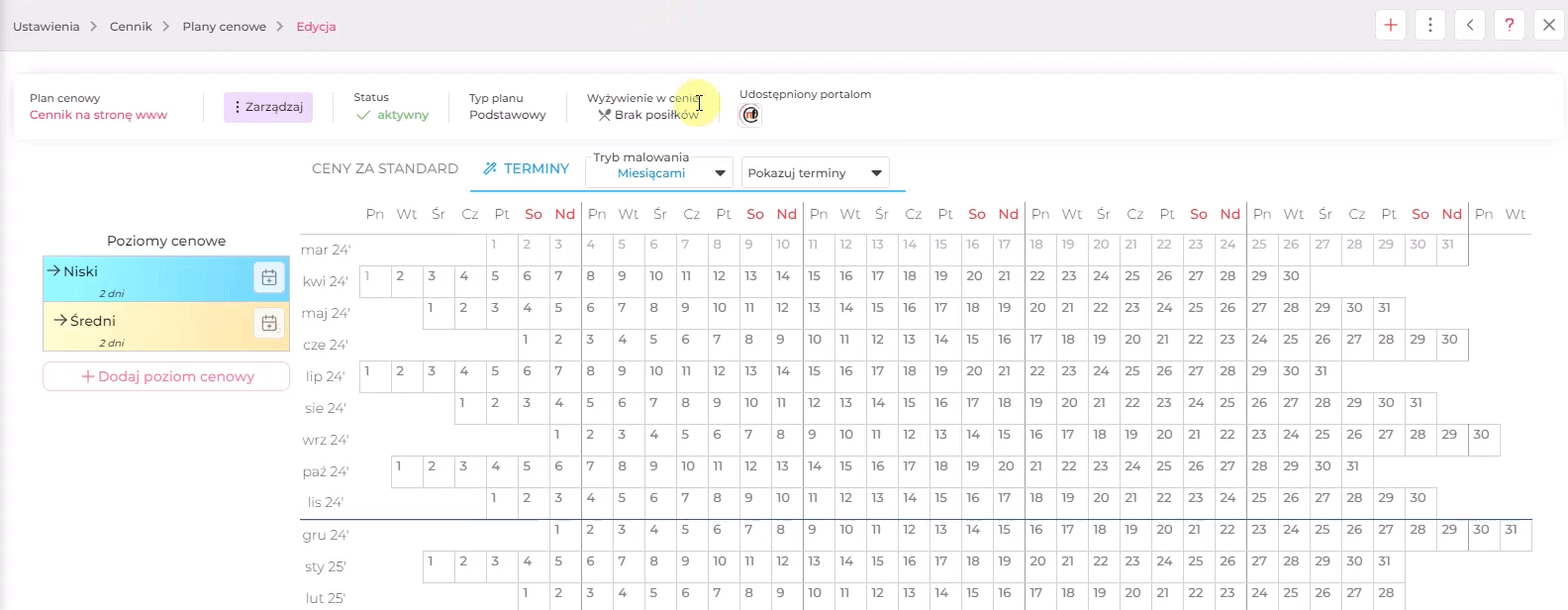Go to Cennik in the breadcrumb

tap(131, 27)
